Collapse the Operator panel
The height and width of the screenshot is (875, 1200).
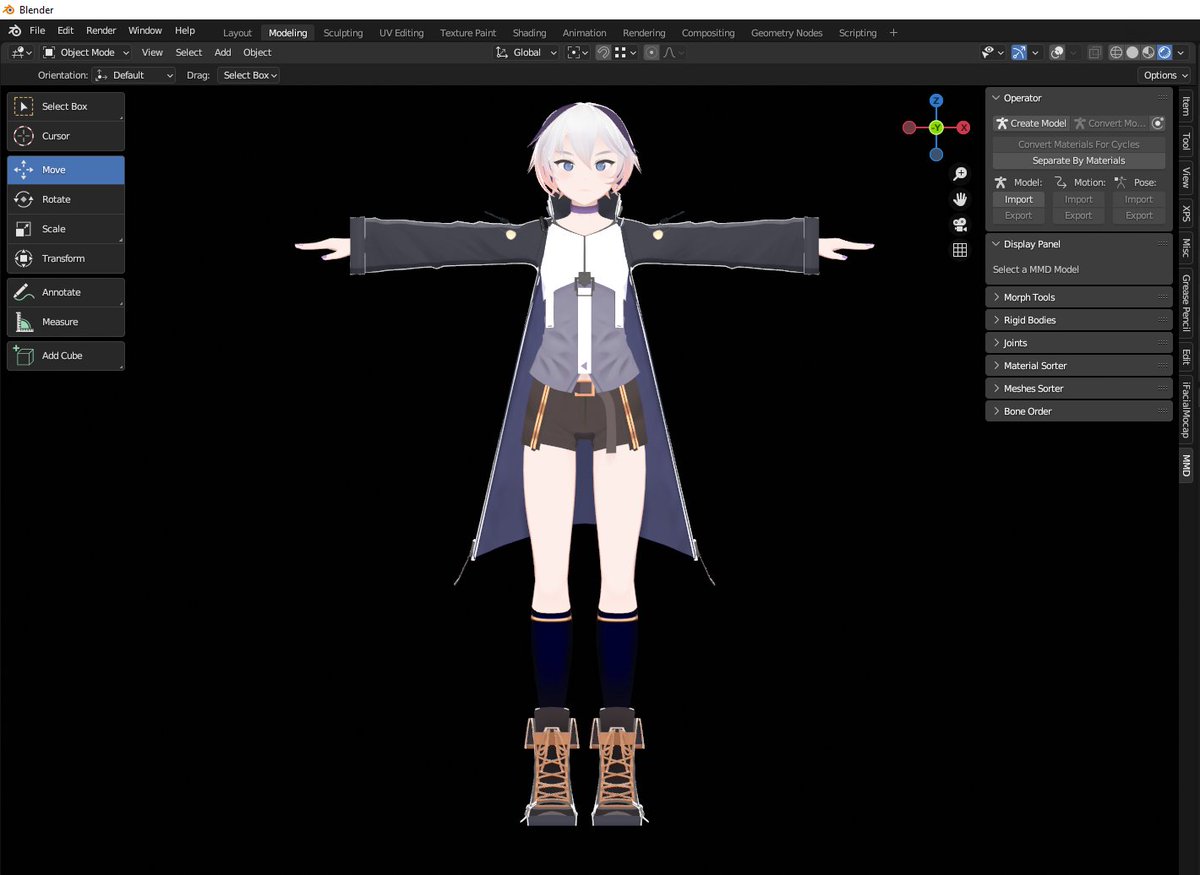click(1078, 98)
